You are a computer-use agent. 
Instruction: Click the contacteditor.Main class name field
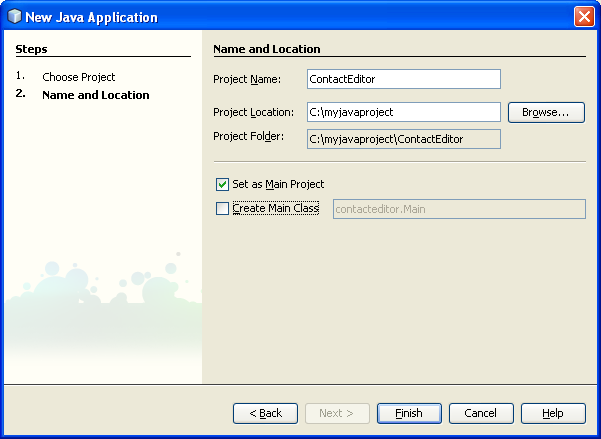[x=456, y=209]
